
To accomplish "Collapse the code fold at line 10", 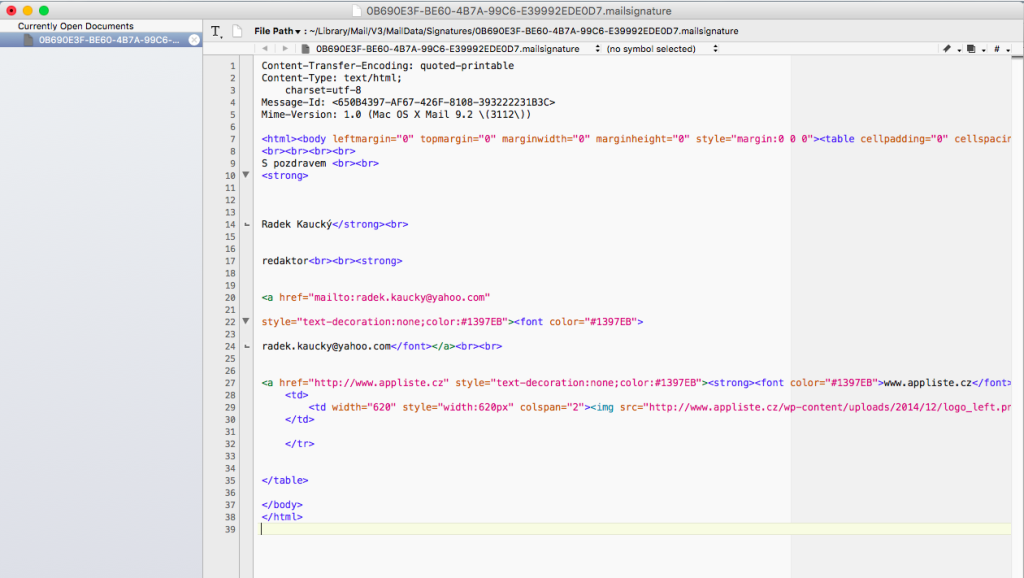I will (246, 175).
